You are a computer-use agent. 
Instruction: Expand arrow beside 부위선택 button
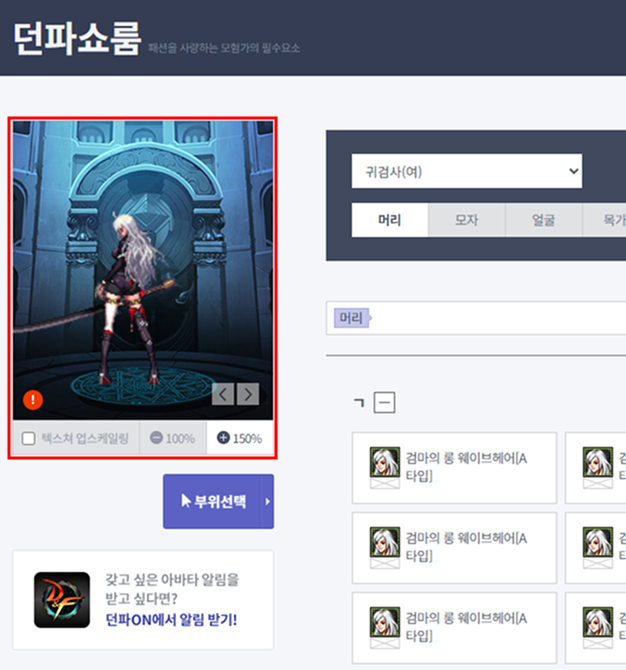pyautogui.click(x=268, y=501)
